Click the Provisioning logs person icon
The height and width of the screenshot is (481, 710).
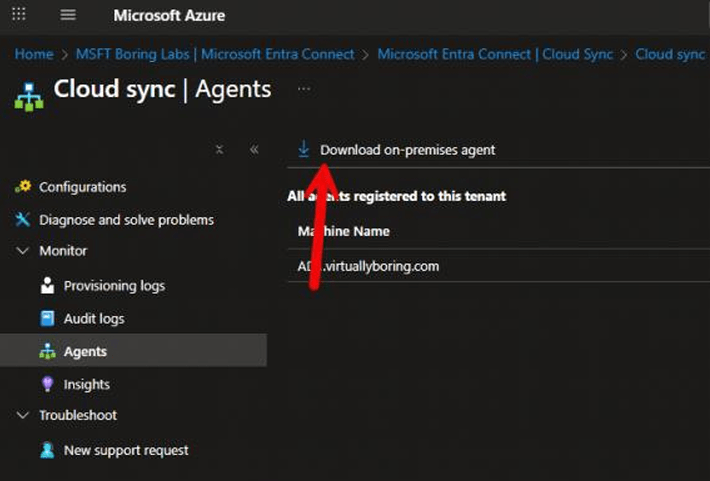point(47,286)
